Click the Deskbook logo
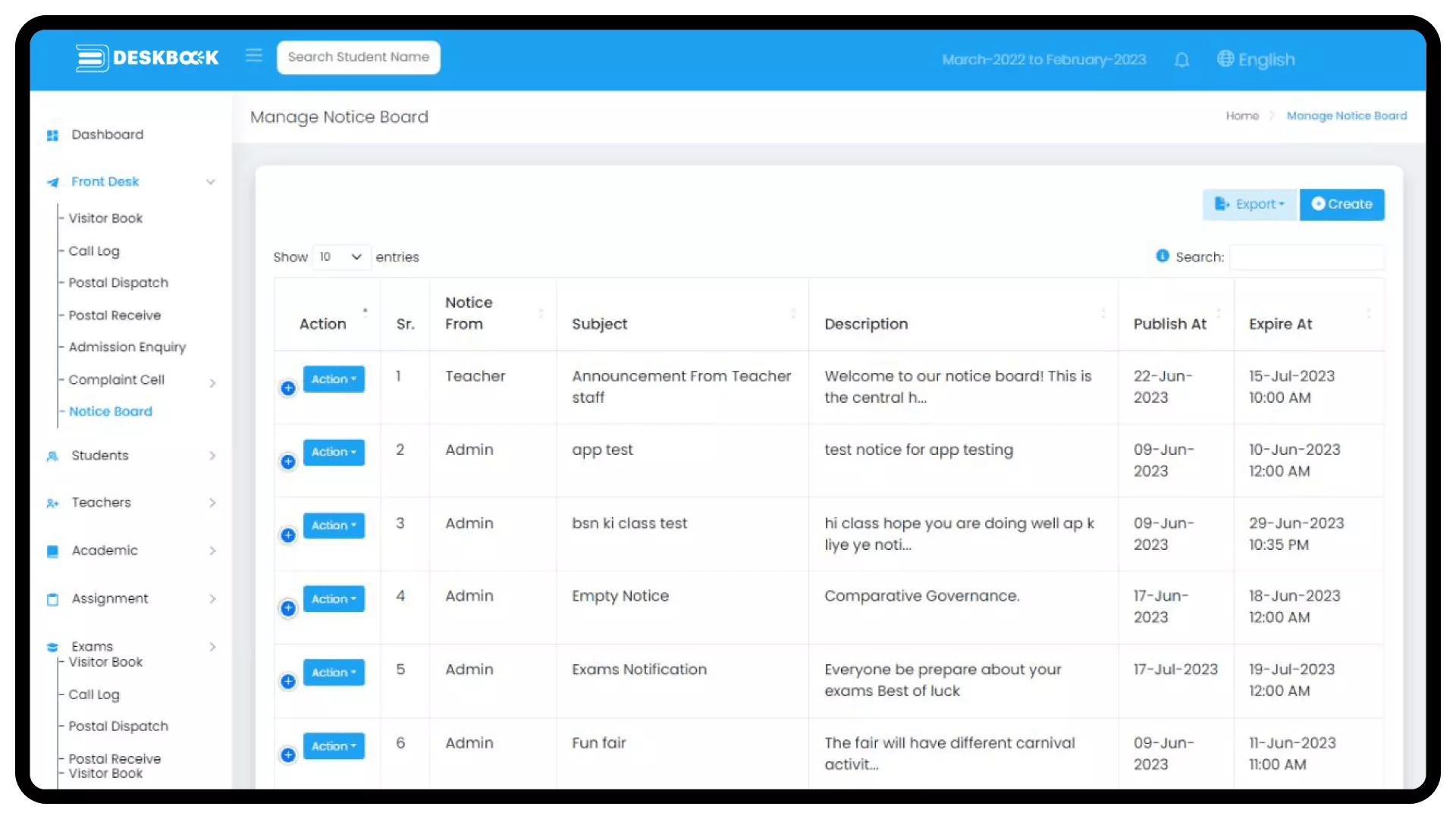 147,58
